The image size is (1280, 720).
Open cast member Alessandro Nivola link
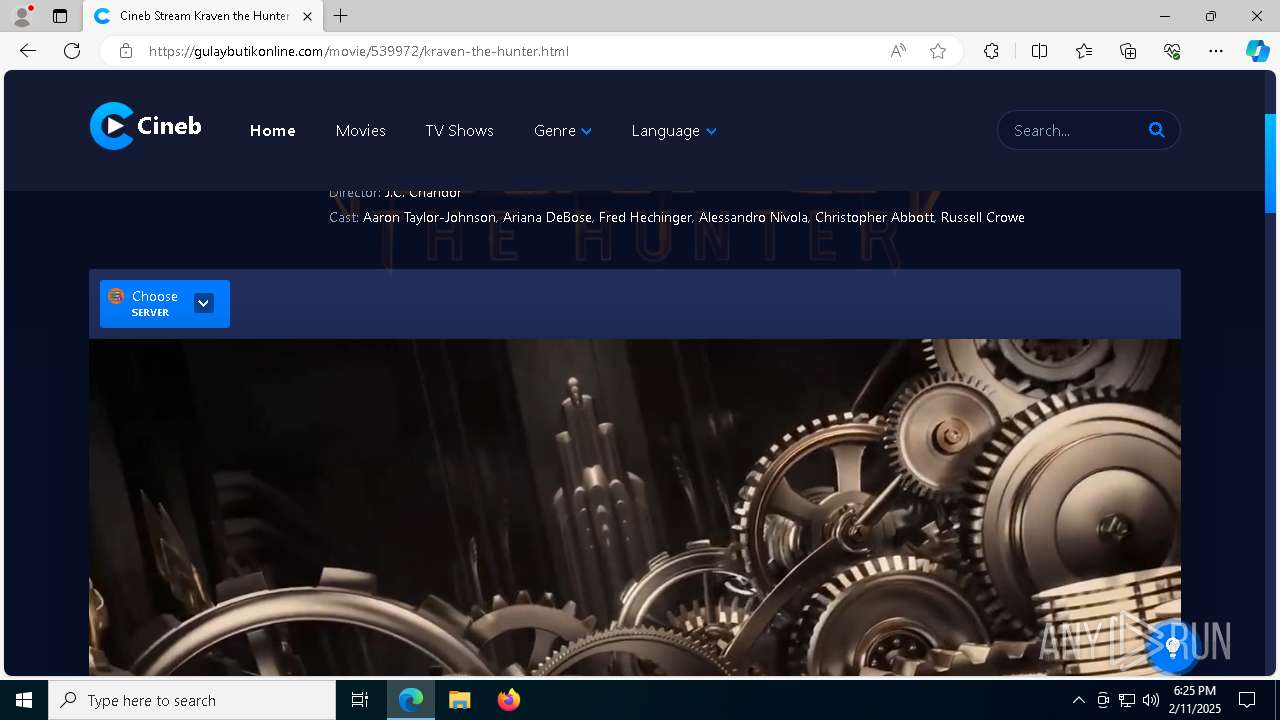(x=753, y=217)
